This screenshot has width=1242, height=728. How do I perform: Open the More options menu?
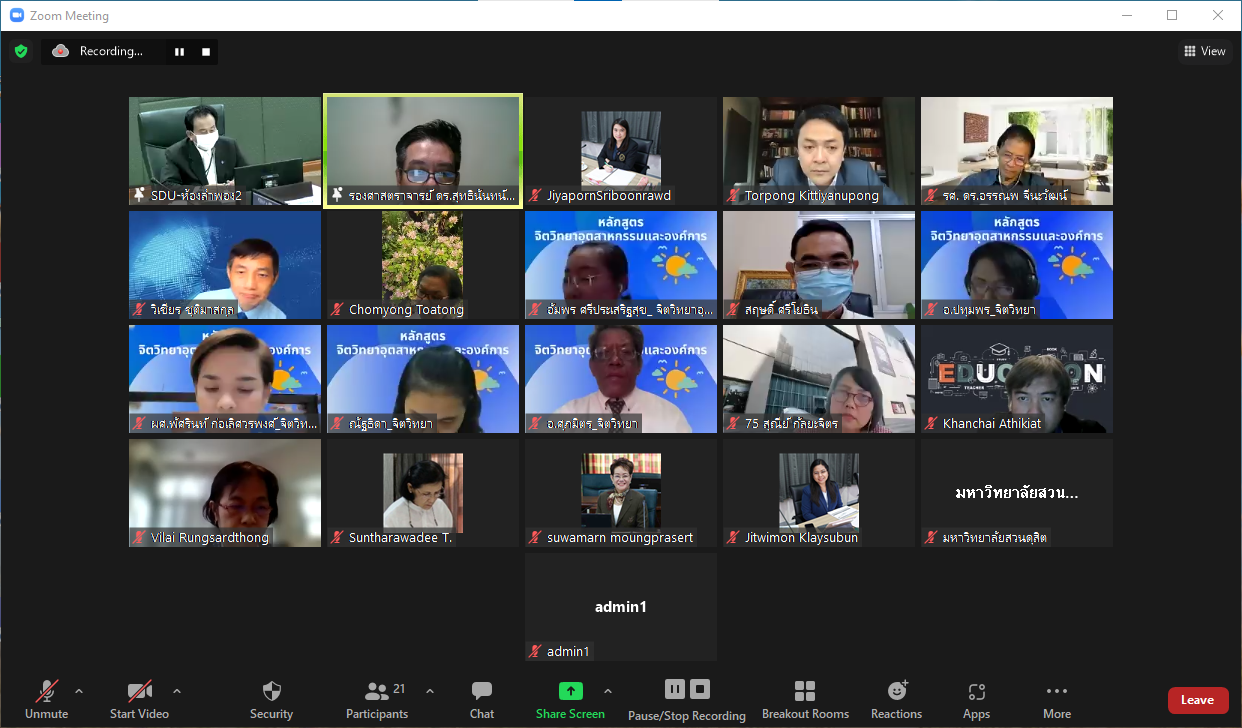[1057, 699]
